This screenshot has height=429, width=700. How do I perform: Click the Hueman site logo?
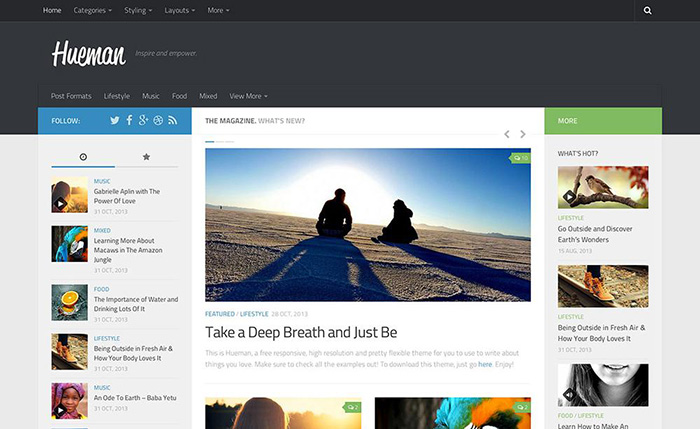89,54
